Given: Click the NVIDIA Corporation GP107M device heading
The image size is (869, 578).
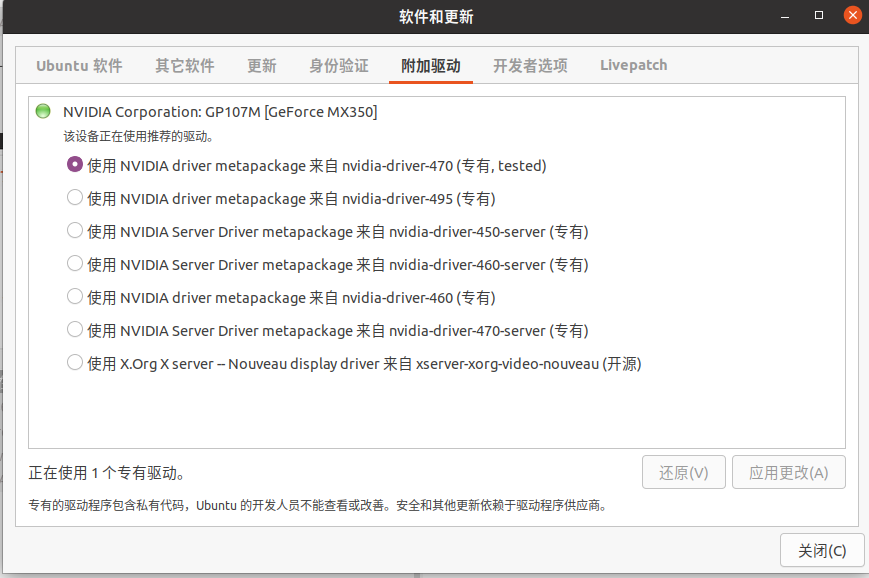Looking at the screenshot, I should tap(220, 112).
